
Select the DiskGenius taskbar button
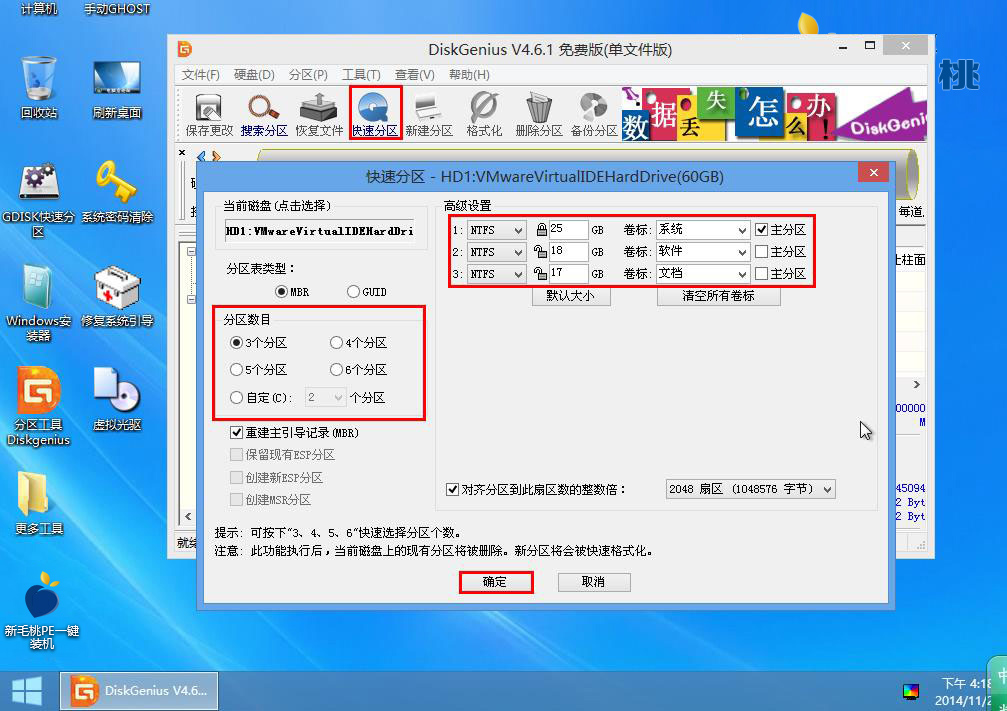coord(139,691)
